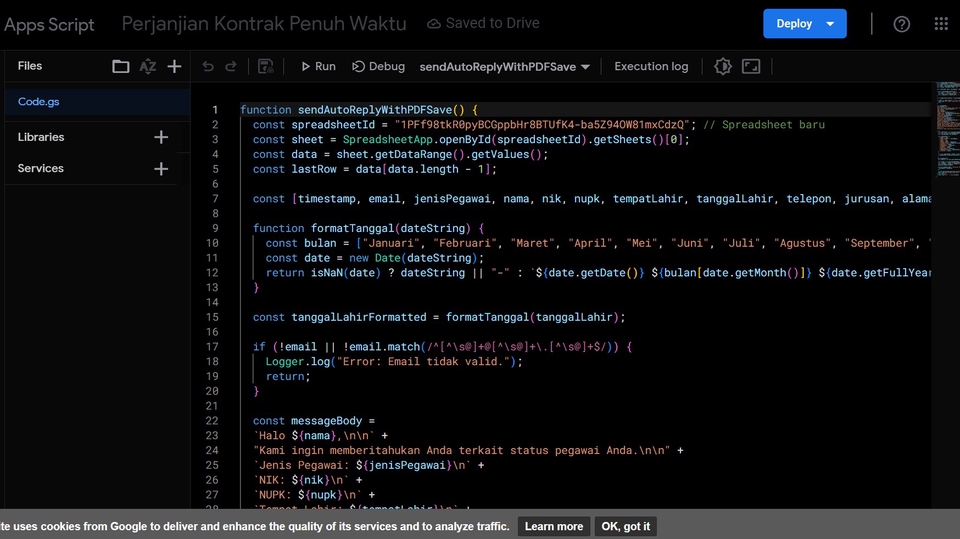Click the Libraries label
The width and height of the screenshot is (960, 539).
(x=41, y=137)
